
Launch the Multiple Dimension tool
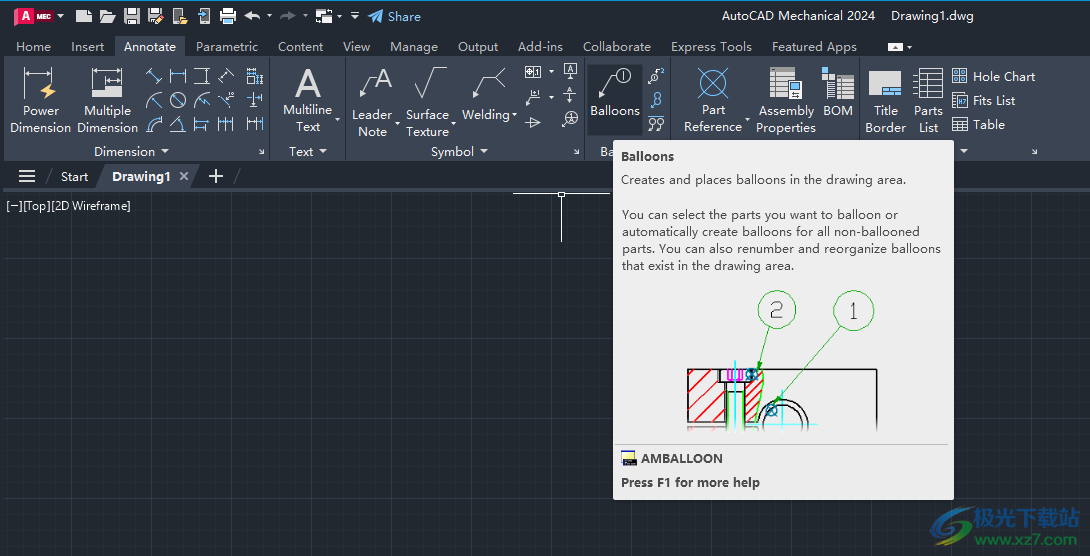pyautogui.click(x=107, y=99)
